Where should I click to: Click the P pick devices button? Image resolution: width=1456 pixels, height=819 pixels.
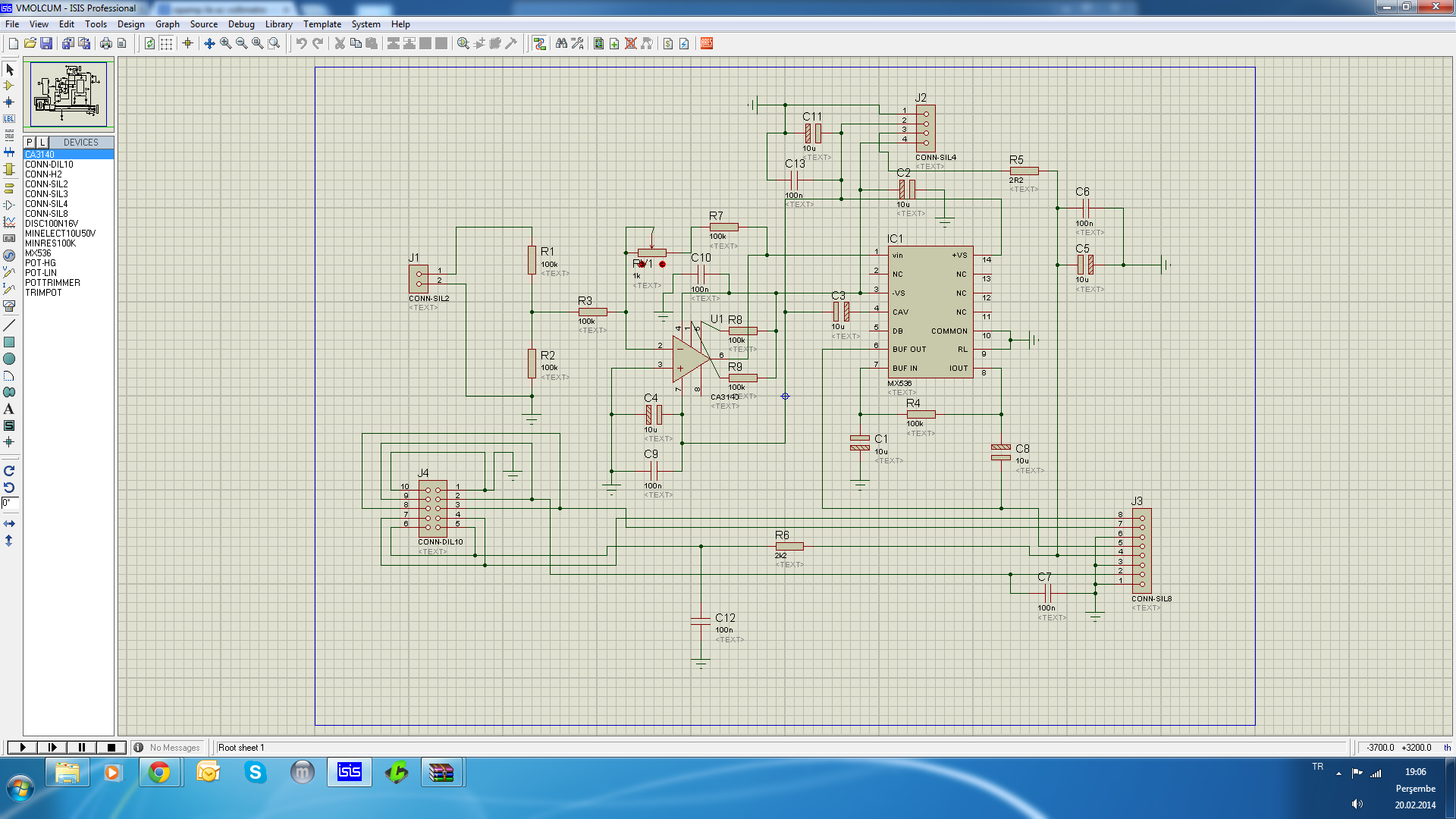click(x=30, y=142)
